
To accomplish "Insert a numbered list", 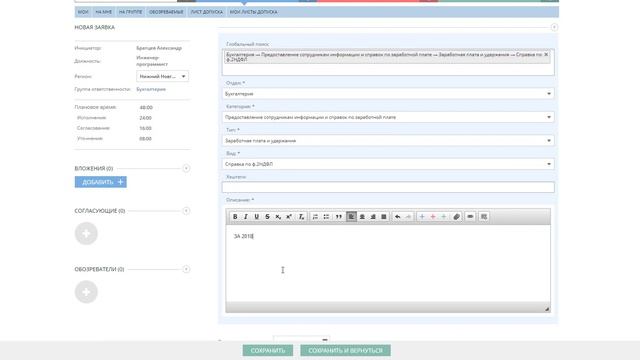I will coord(315,217).
